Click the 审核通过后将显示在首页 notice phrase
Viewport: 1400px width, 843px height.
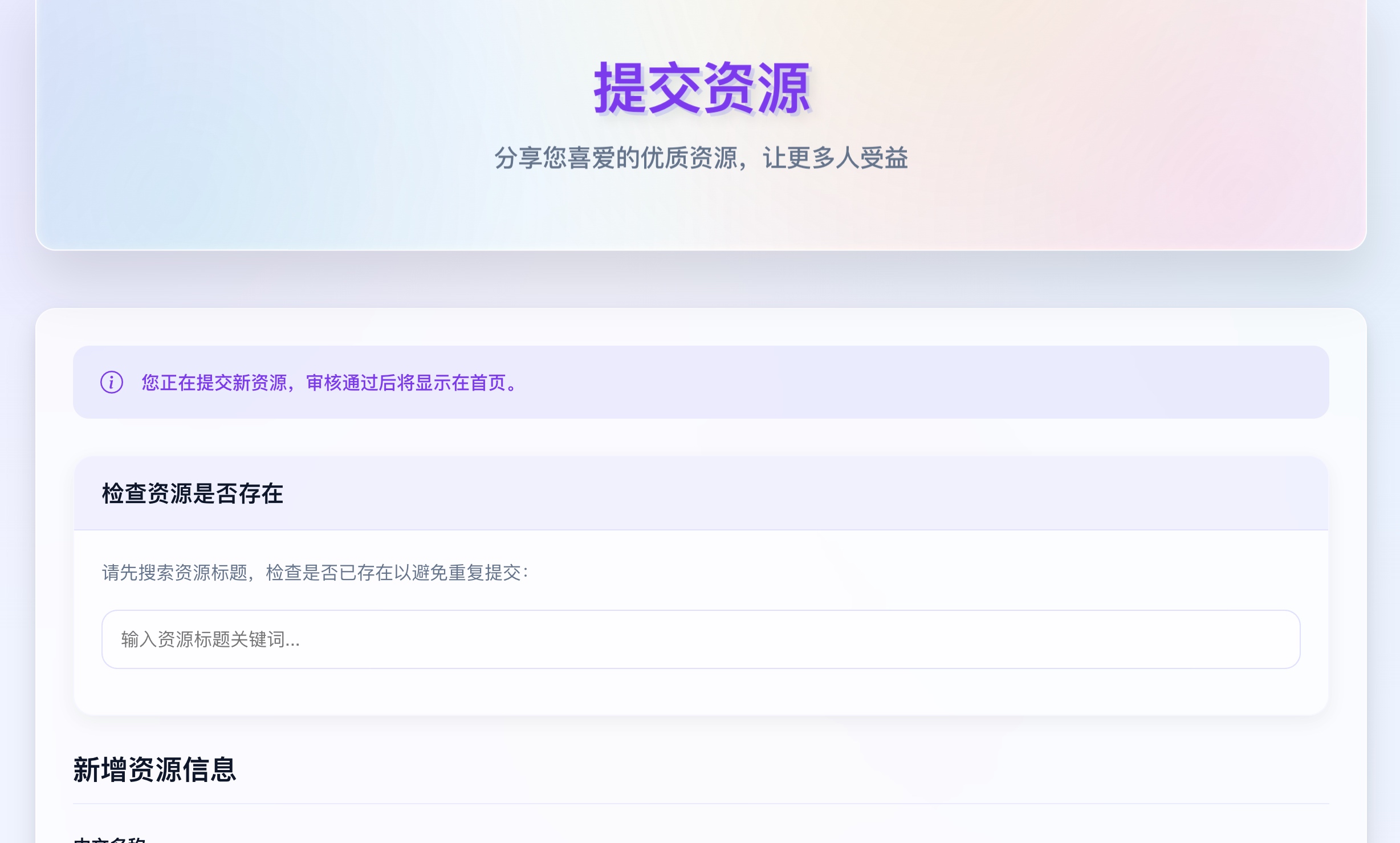[406, 383]
